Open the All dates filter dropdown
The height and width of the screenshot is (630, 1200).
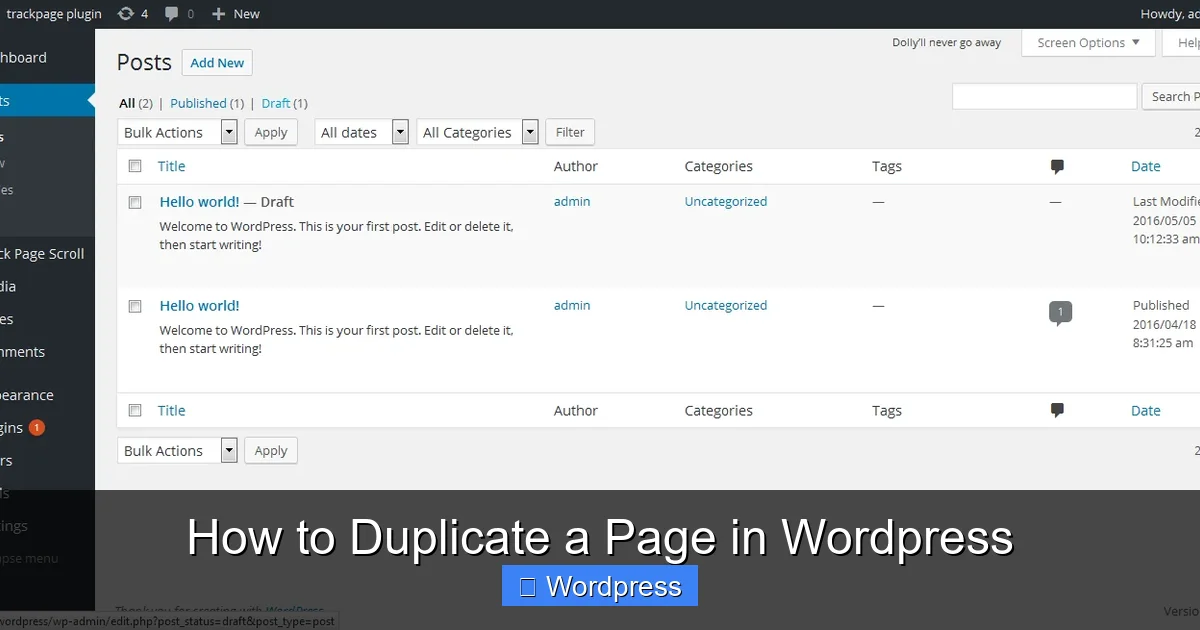362,132
